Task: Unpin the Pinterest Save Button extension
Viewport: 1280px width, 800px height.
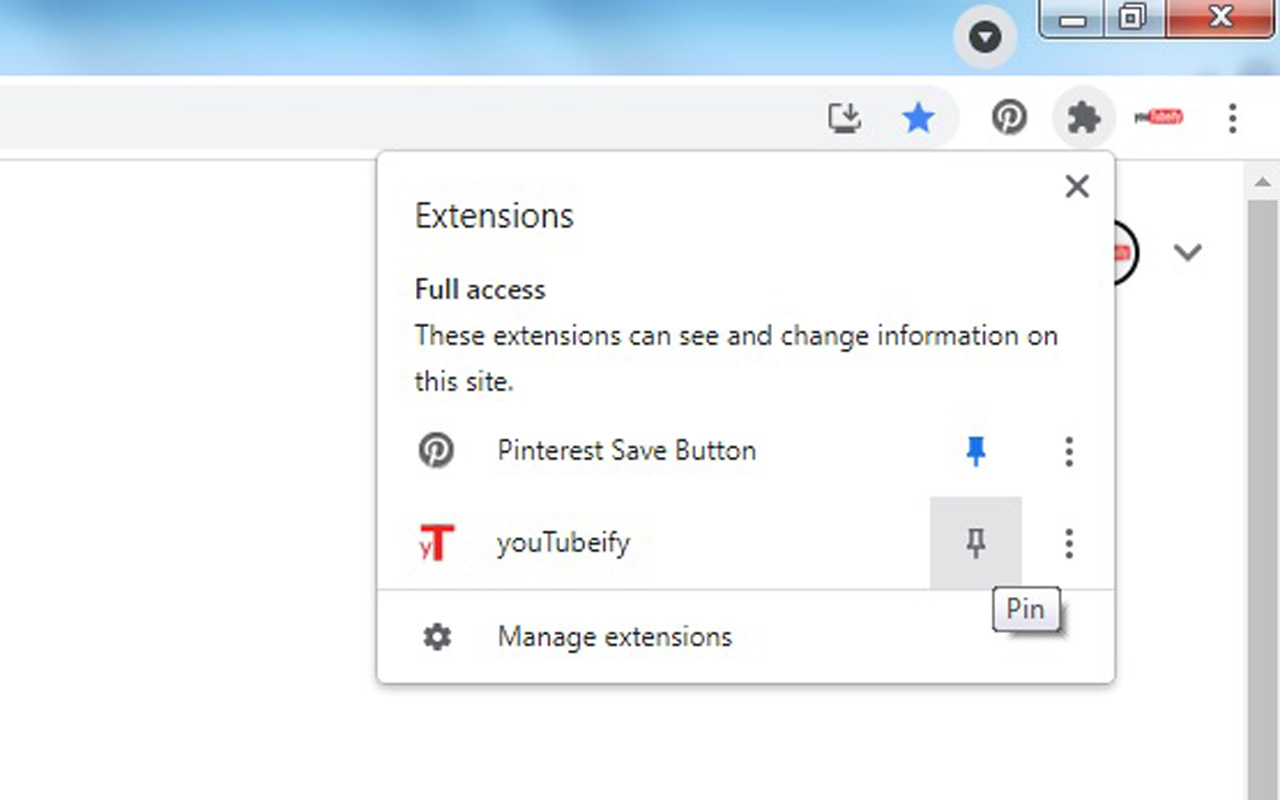Action: coord(974,451)
